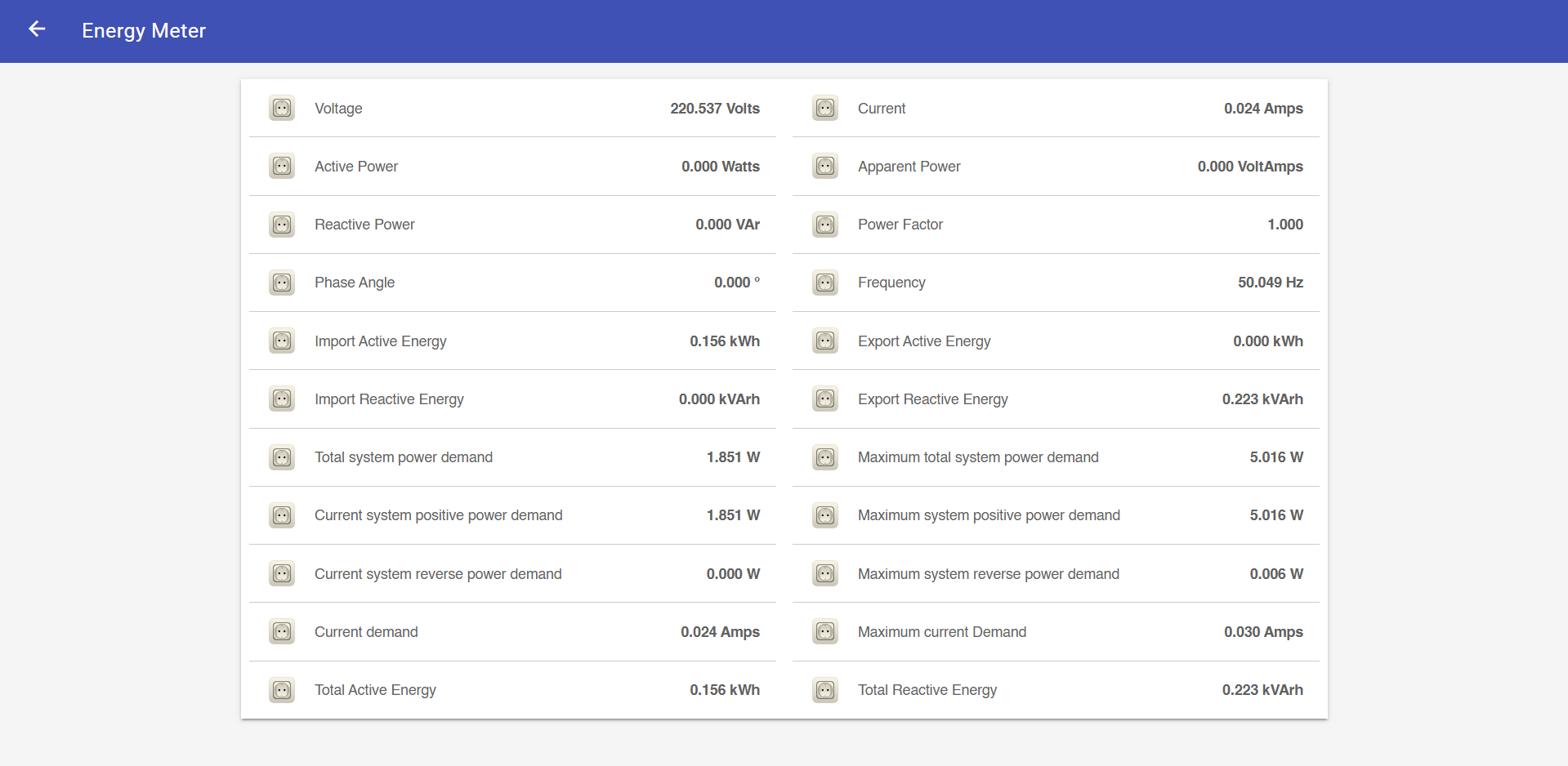Click the back arrow in header
1568x766 pixels.
pyautogui.click(x=37, y=30)
